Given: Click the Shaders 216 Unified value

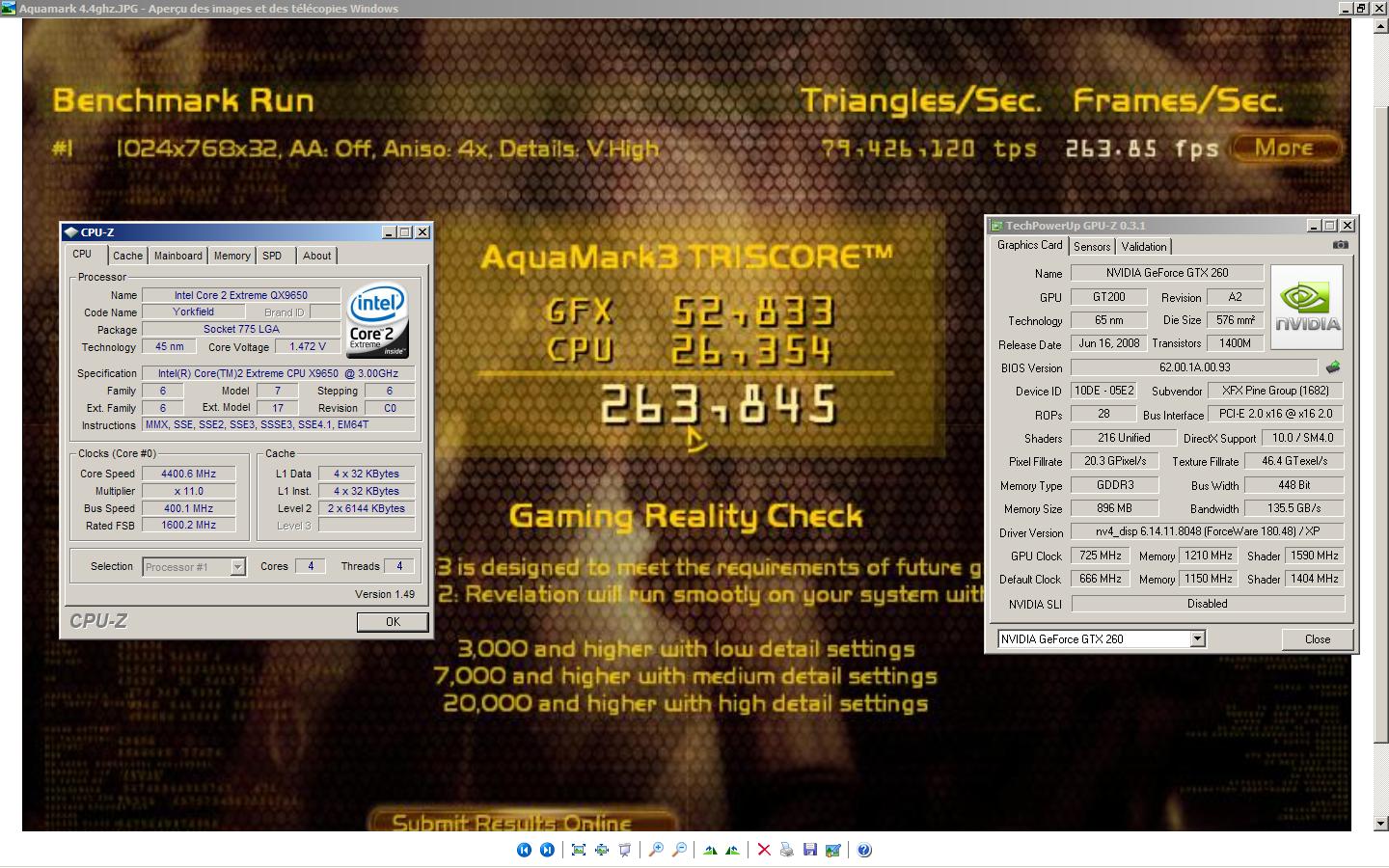Looking at the screenshot, I should (1124, 438).
